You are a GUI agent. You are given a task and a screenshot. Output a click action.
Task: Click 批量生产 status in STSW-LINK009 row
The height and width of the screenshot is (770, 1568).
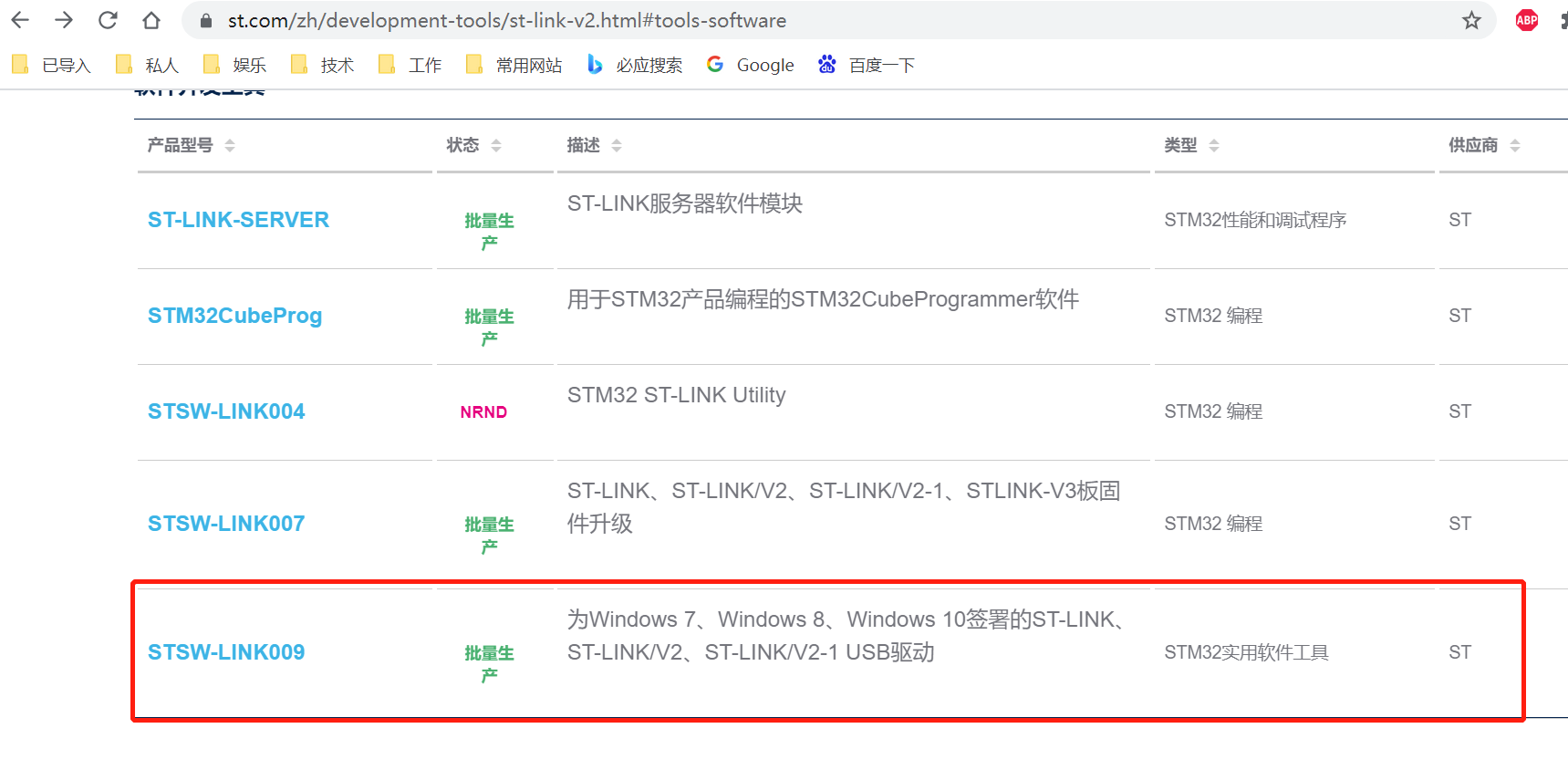[489, 663]
